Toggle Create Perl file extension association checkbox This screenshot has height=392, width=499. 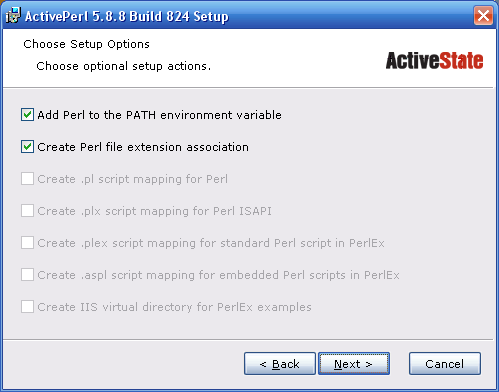[27, 147]
